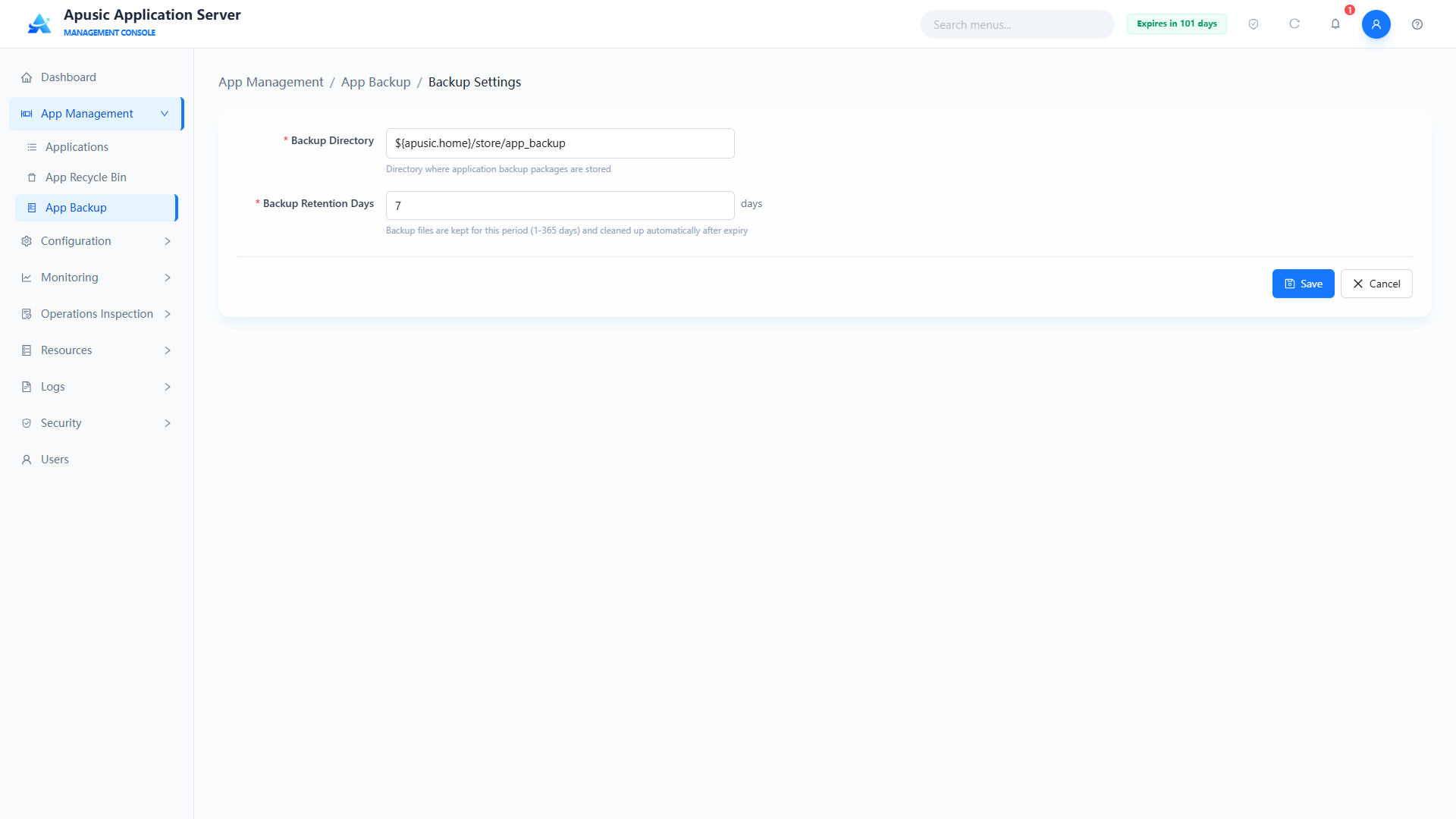This screenshot has height=819, width=1456.
Task: Click the App Recycle Bin trash icon
Action: (32, 177)
